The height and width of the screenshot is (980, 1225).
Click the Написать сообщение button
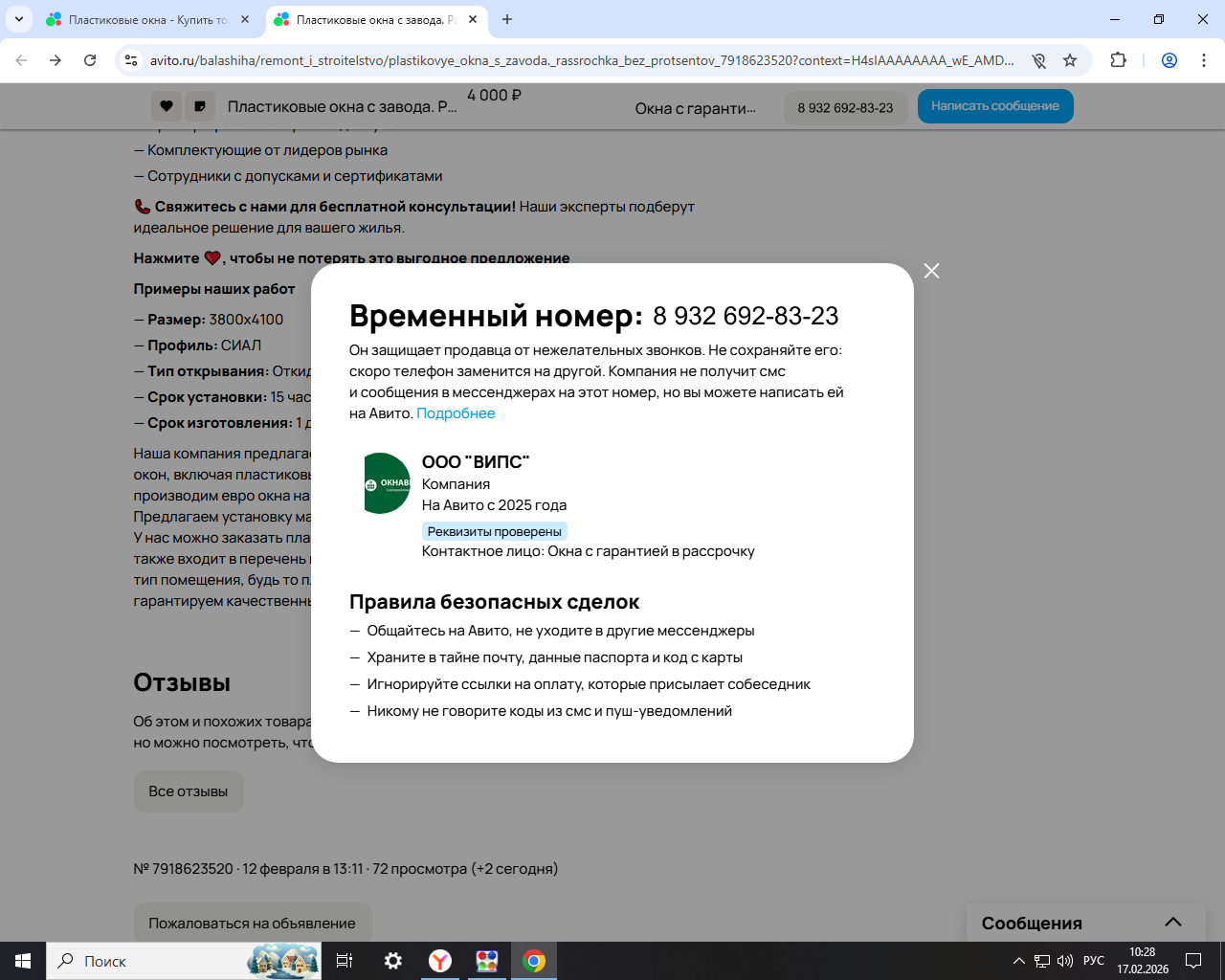995,106
